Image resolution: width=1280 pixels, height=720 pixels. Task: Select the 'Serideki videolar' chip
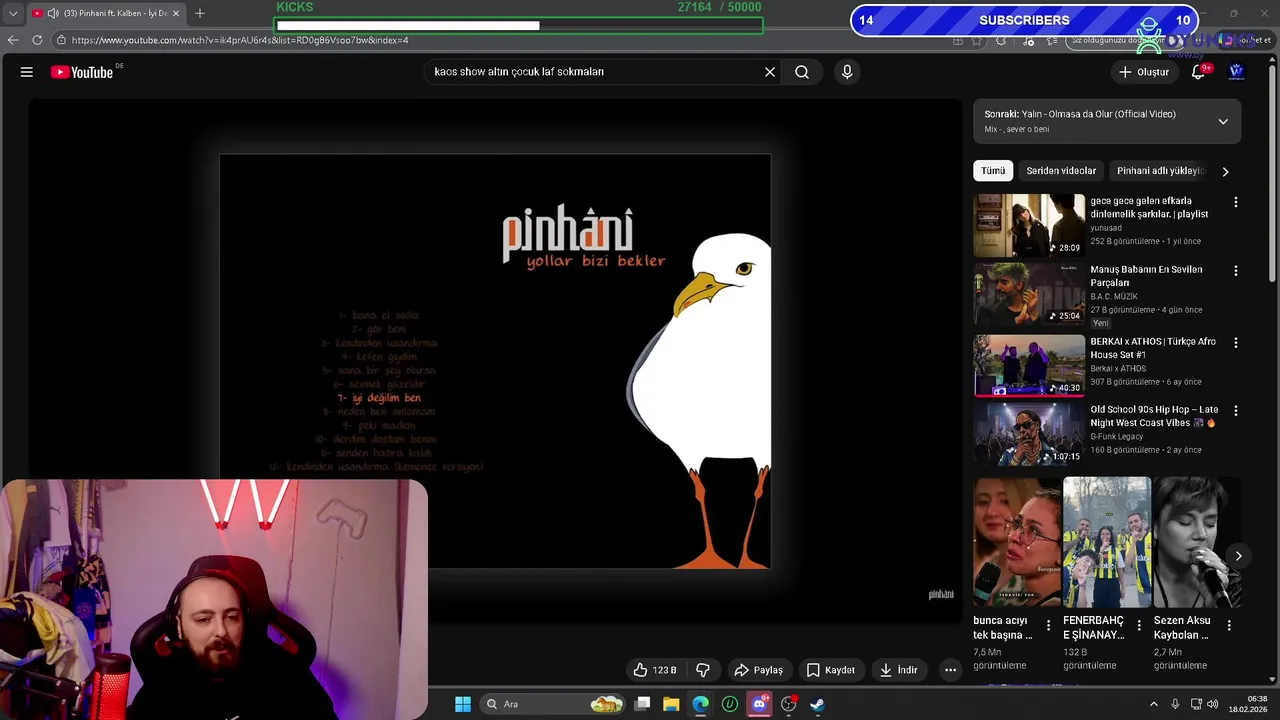click(1061, 171)
